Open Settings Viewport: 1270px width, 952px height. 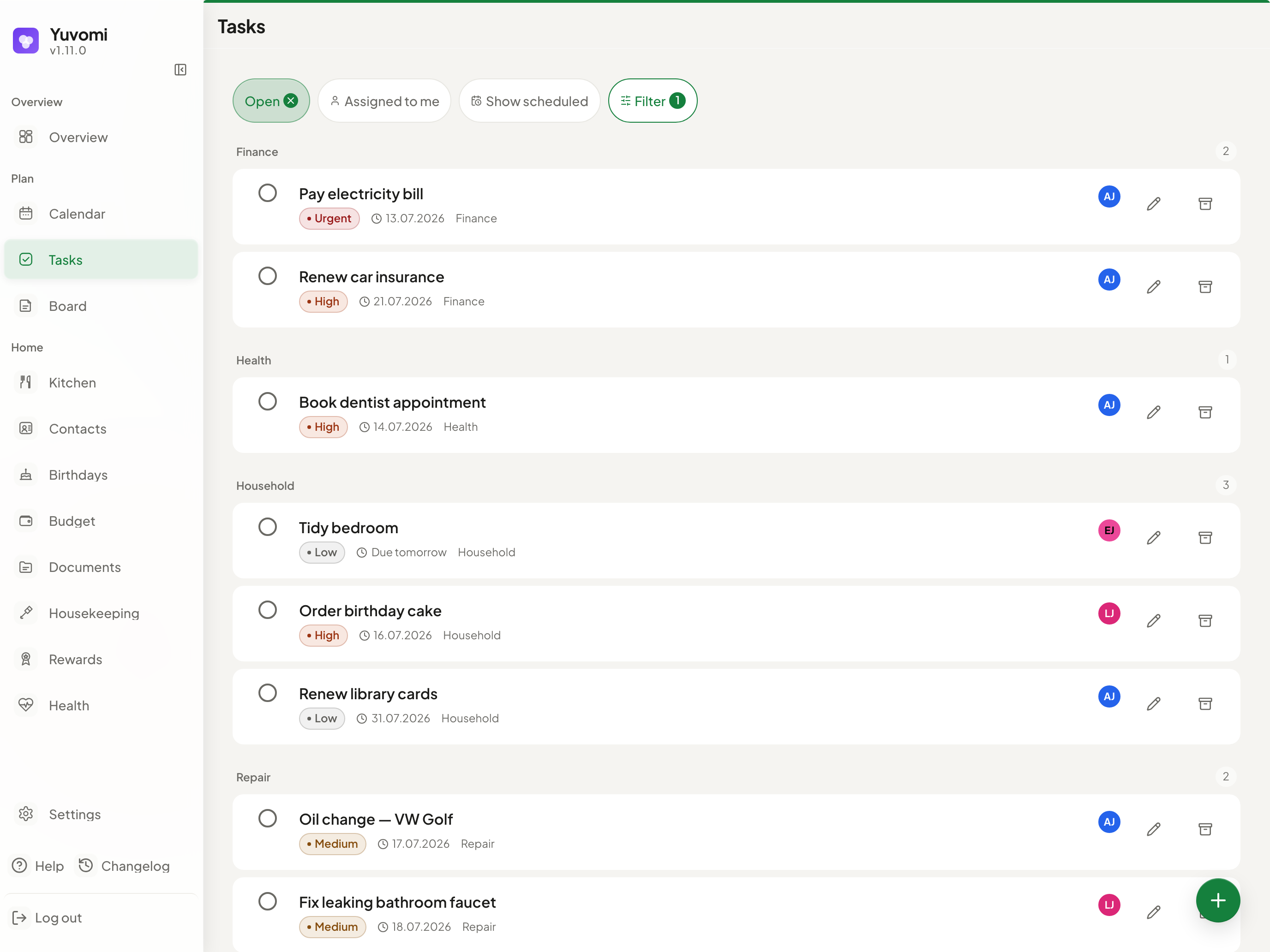(101, 814)
